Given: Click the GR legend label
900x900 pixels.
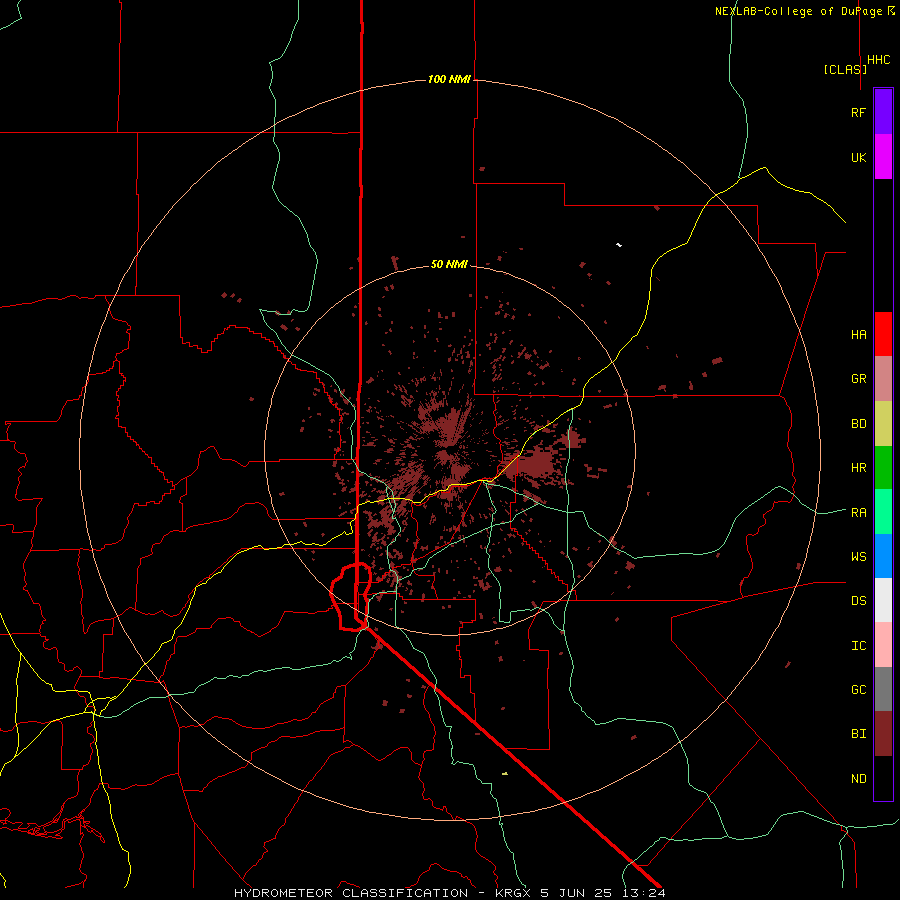Looking at the screenshot, I should click(x=858, y=379).
